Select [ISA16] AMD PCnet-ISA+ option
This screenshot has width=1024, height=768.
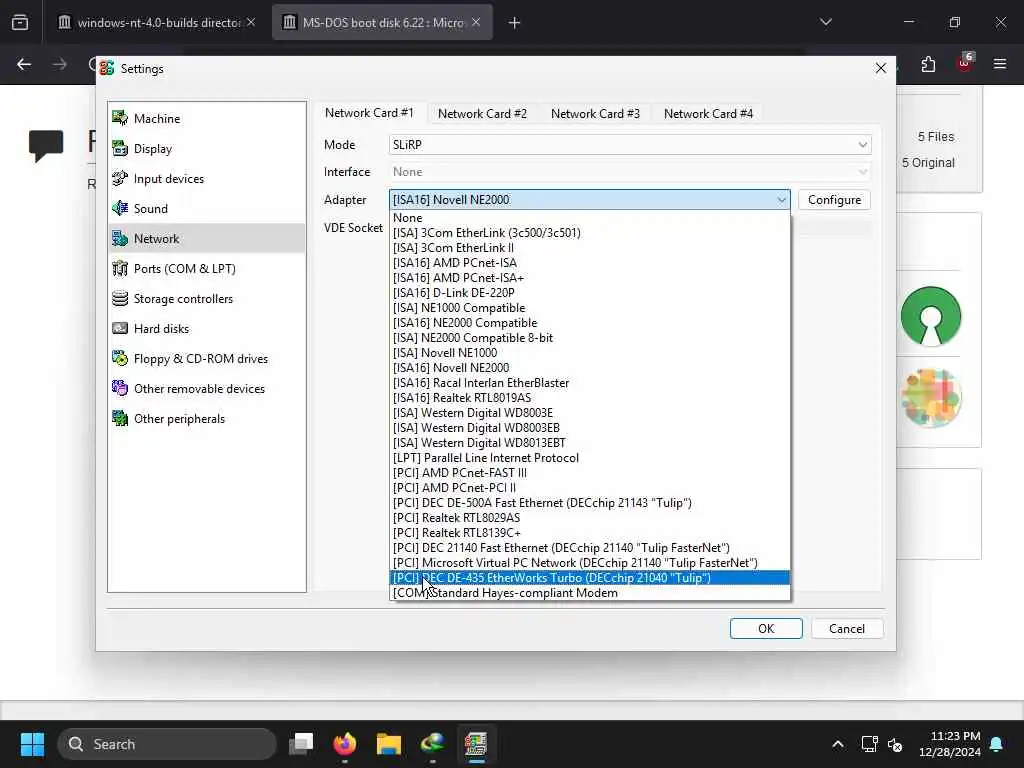tap(590, 278)
